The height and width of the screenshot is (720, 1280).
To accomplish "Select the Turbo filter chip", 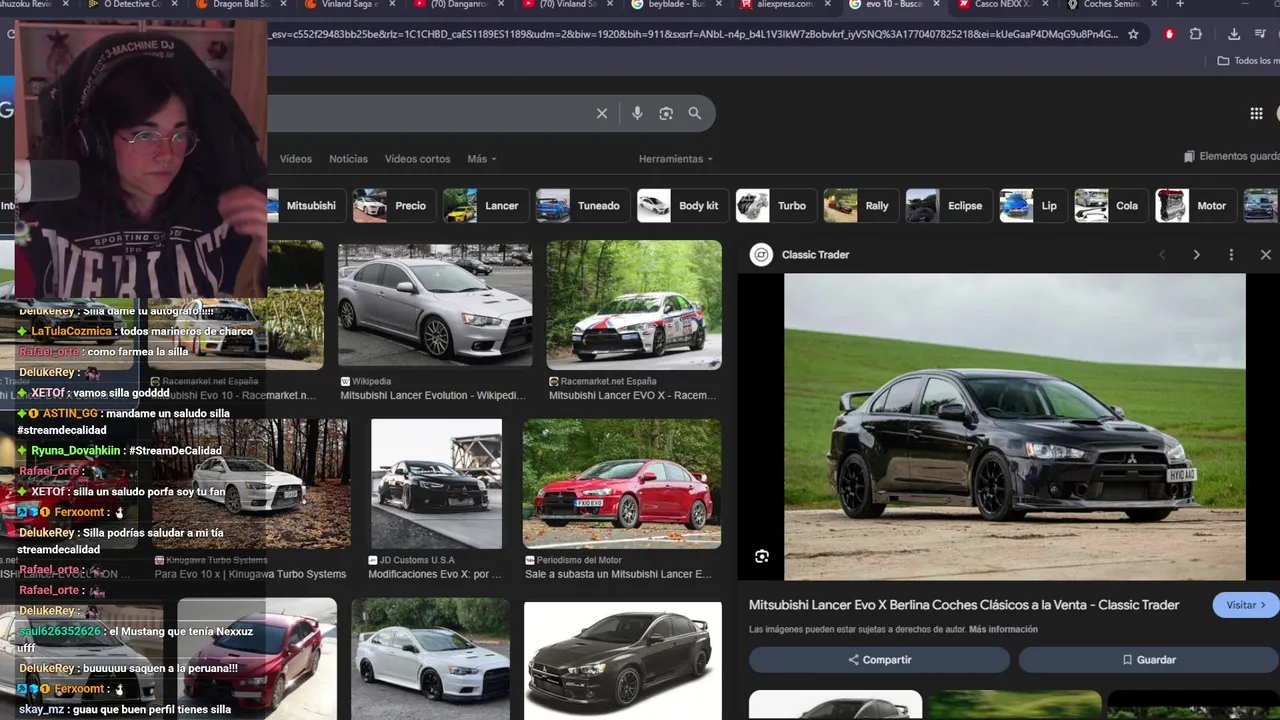I will (x=775, y=206).
